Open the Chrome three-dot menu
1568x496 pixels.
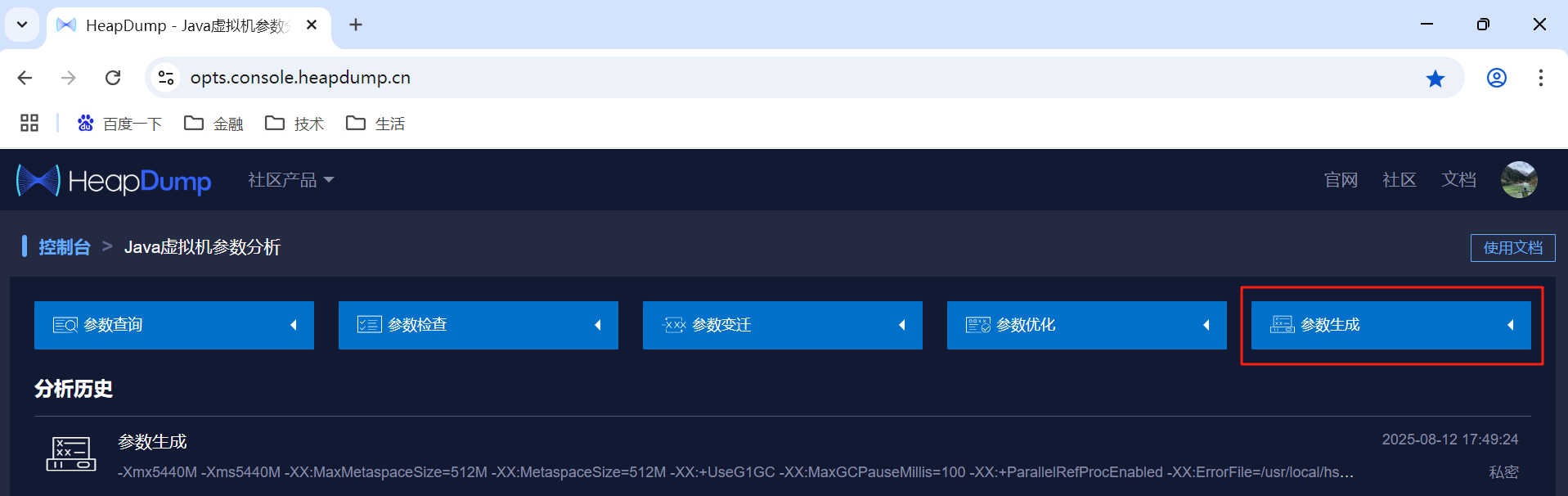[x=1541, y=78]
